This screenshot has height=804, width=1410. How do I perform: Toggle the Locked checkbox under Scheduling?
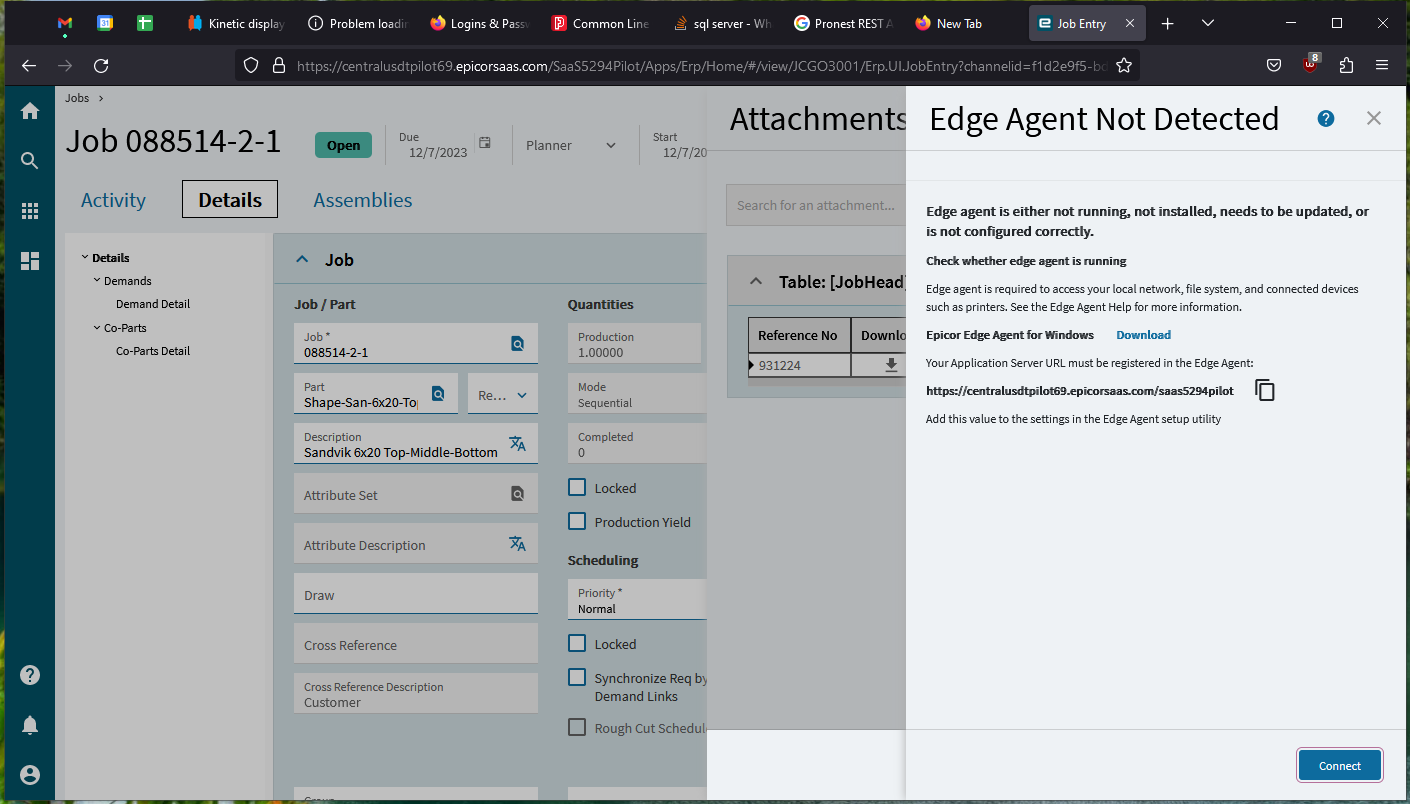pyautogui.click(x=577, y=644)
